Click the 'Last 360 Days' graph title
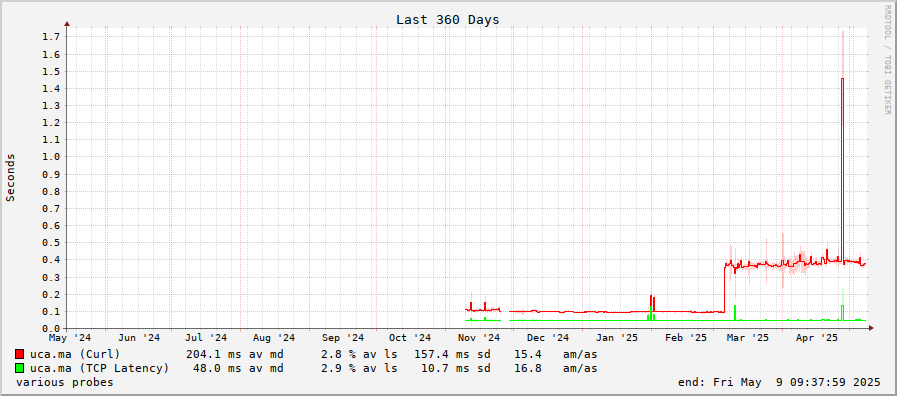 448,19
